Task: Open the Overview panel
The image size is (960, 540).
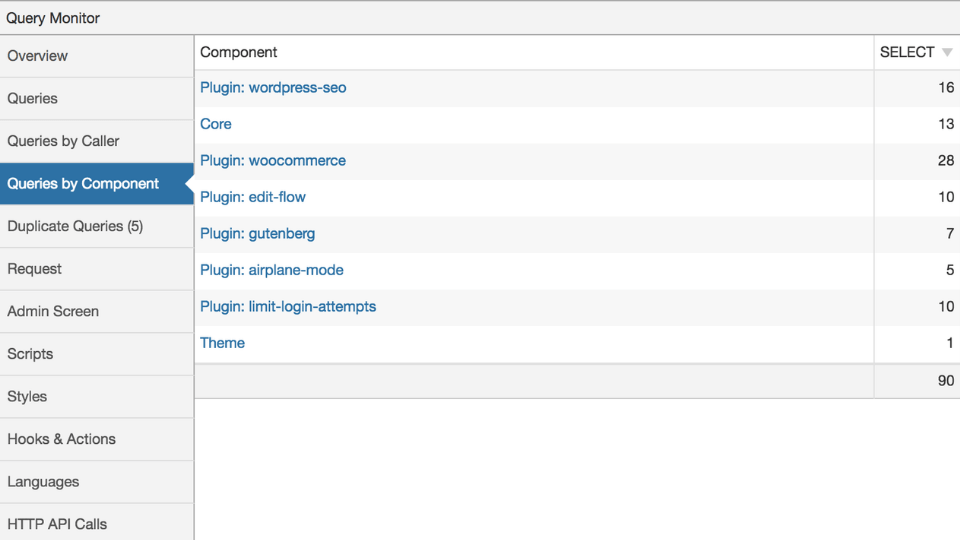Action: (x=97, y=56)
